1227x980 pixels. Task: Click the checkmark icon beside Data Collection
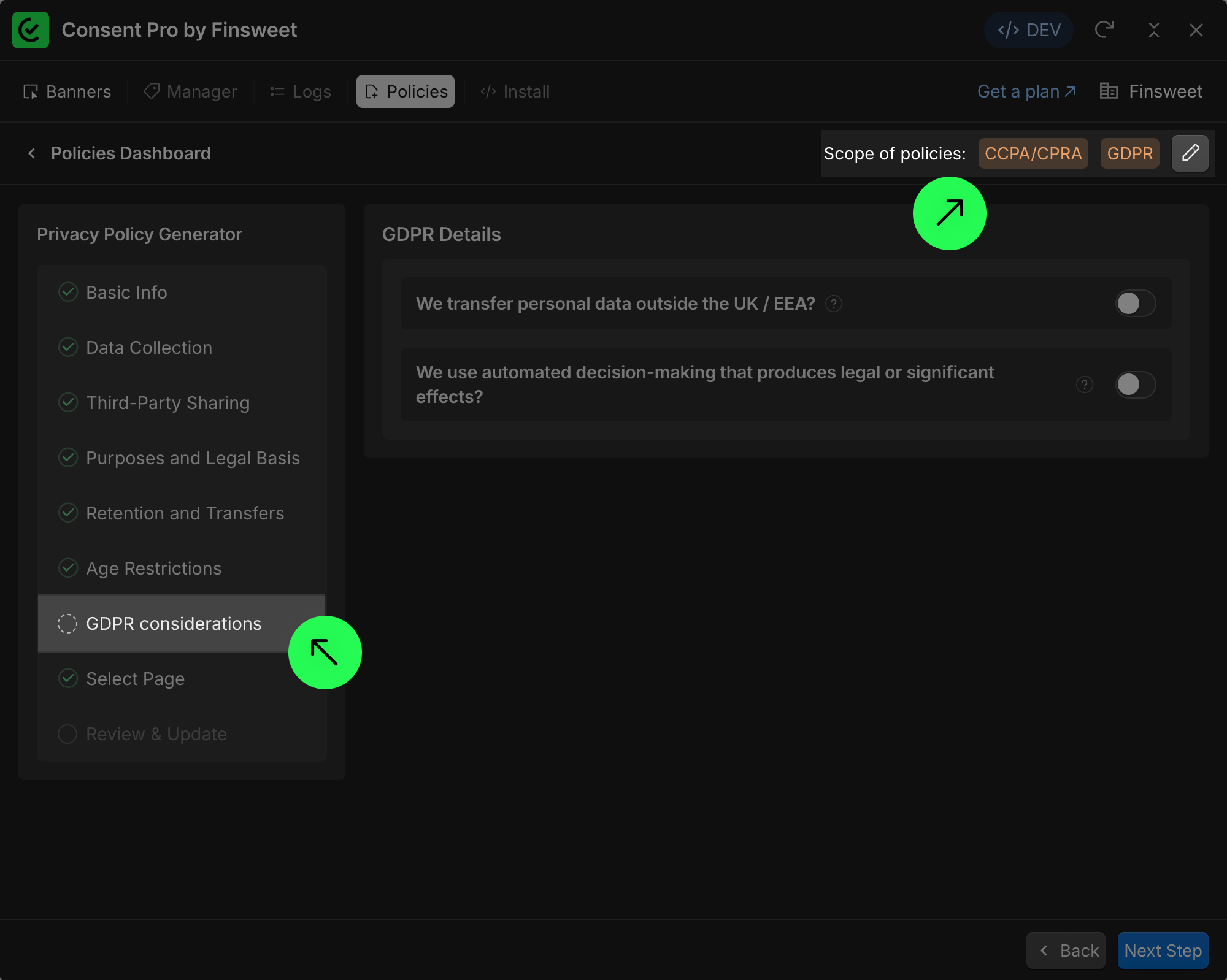pos(67,347)
